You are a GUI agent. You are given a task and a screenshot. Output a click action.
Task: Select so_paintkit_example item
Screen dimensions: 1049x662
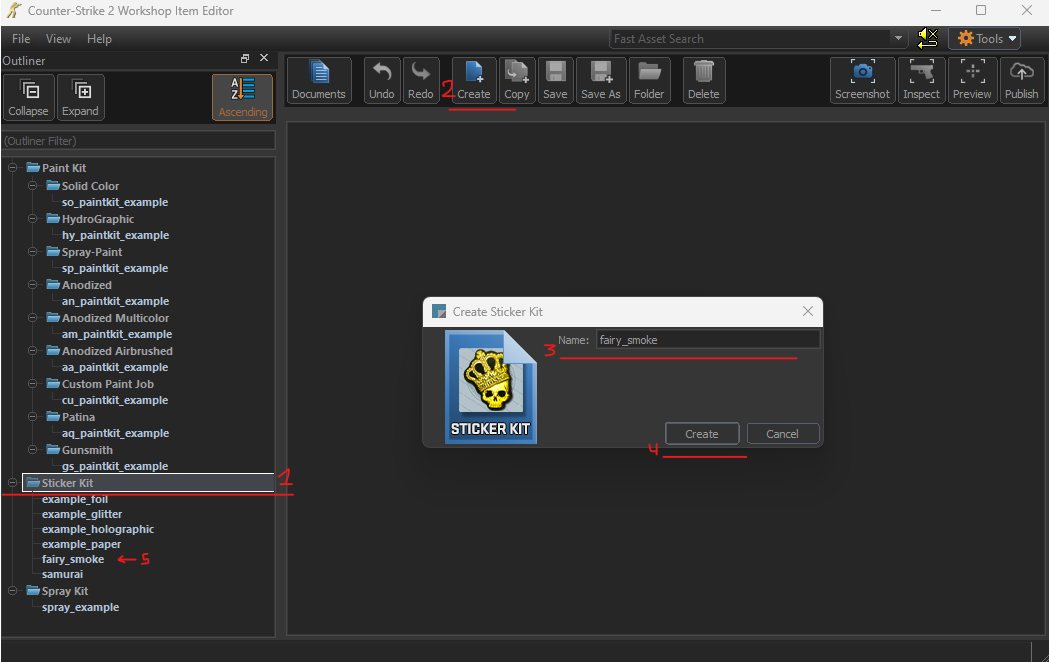click(x=115, y=202)
